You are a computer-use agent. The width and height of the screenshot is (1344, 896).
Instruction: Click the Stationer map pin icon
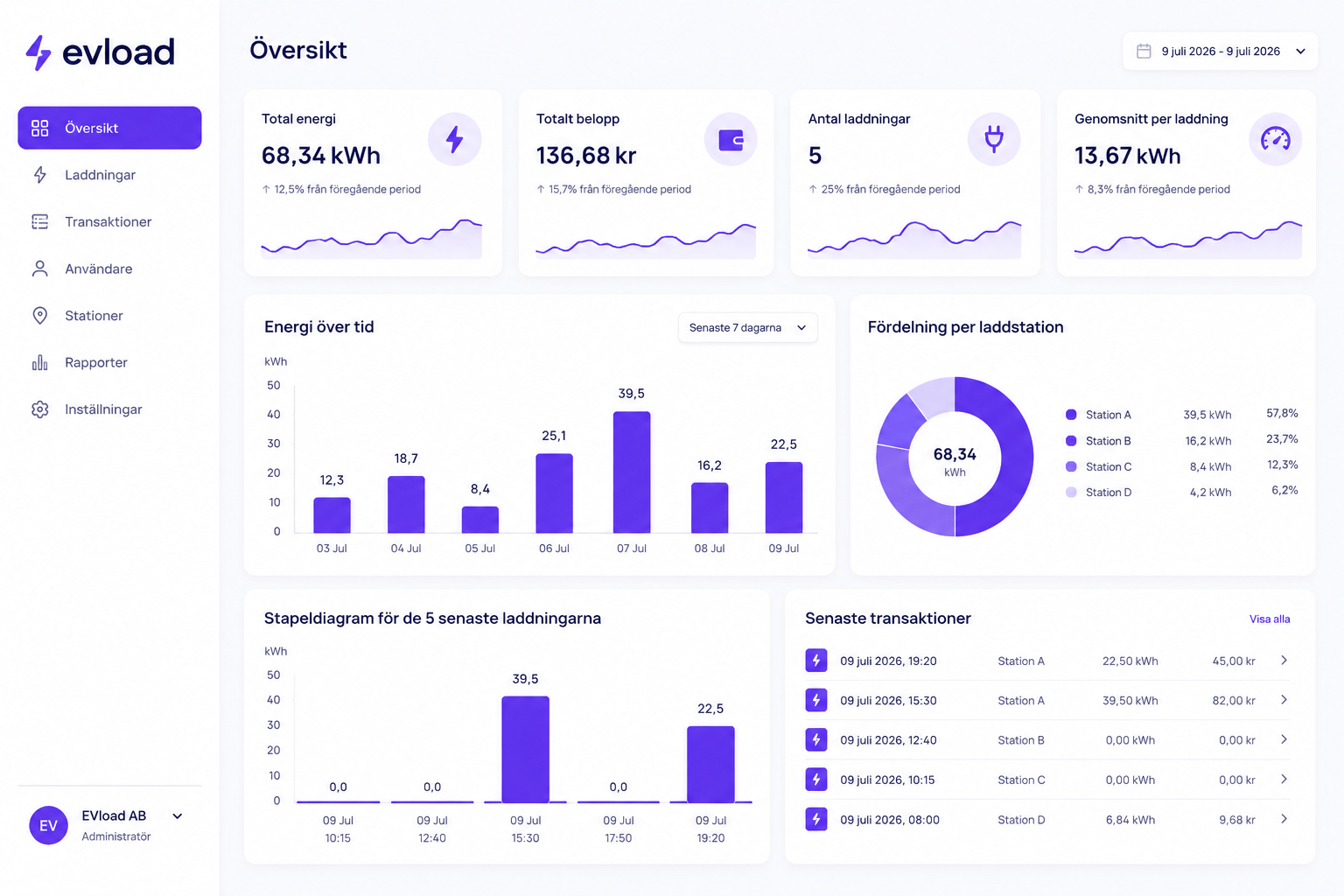tap(40, 316)
